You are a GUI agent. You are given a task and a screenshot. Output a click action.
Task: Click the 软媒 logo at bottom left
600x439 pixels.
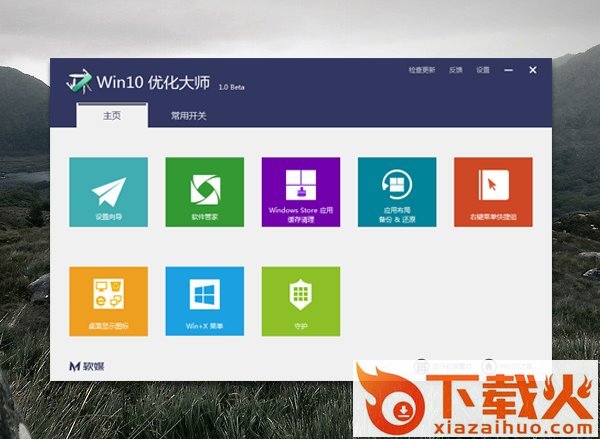tap(86, 366)
